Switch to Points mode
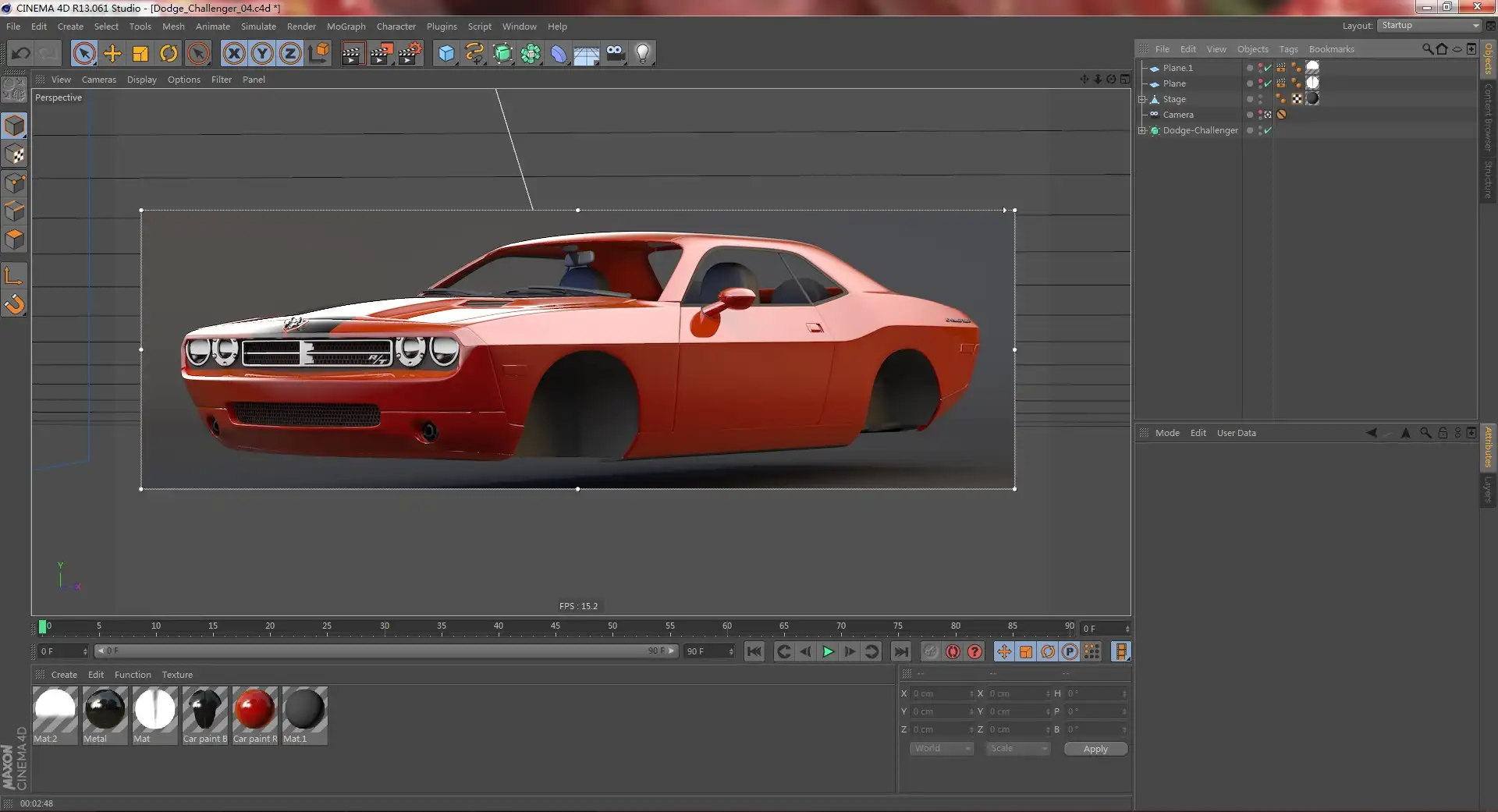The image size is (1498, 812). [x=14, y=183]
